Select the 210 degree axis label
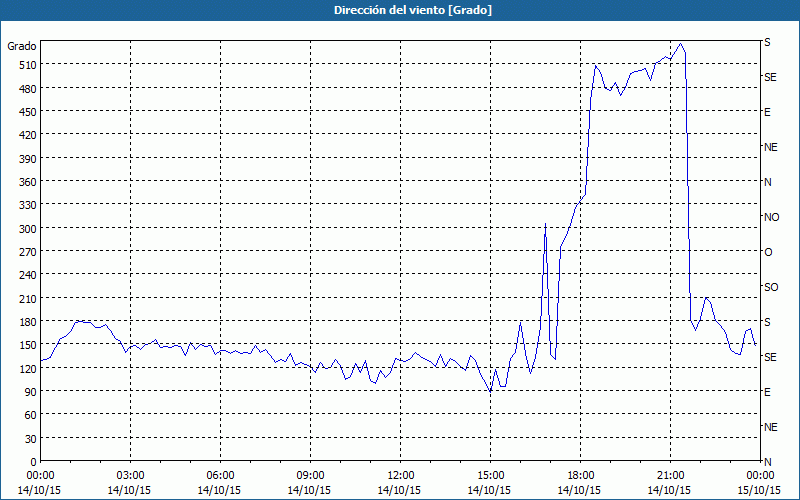Image resolution: width=800 pixels, height=500 pixels. pos(28,298)
